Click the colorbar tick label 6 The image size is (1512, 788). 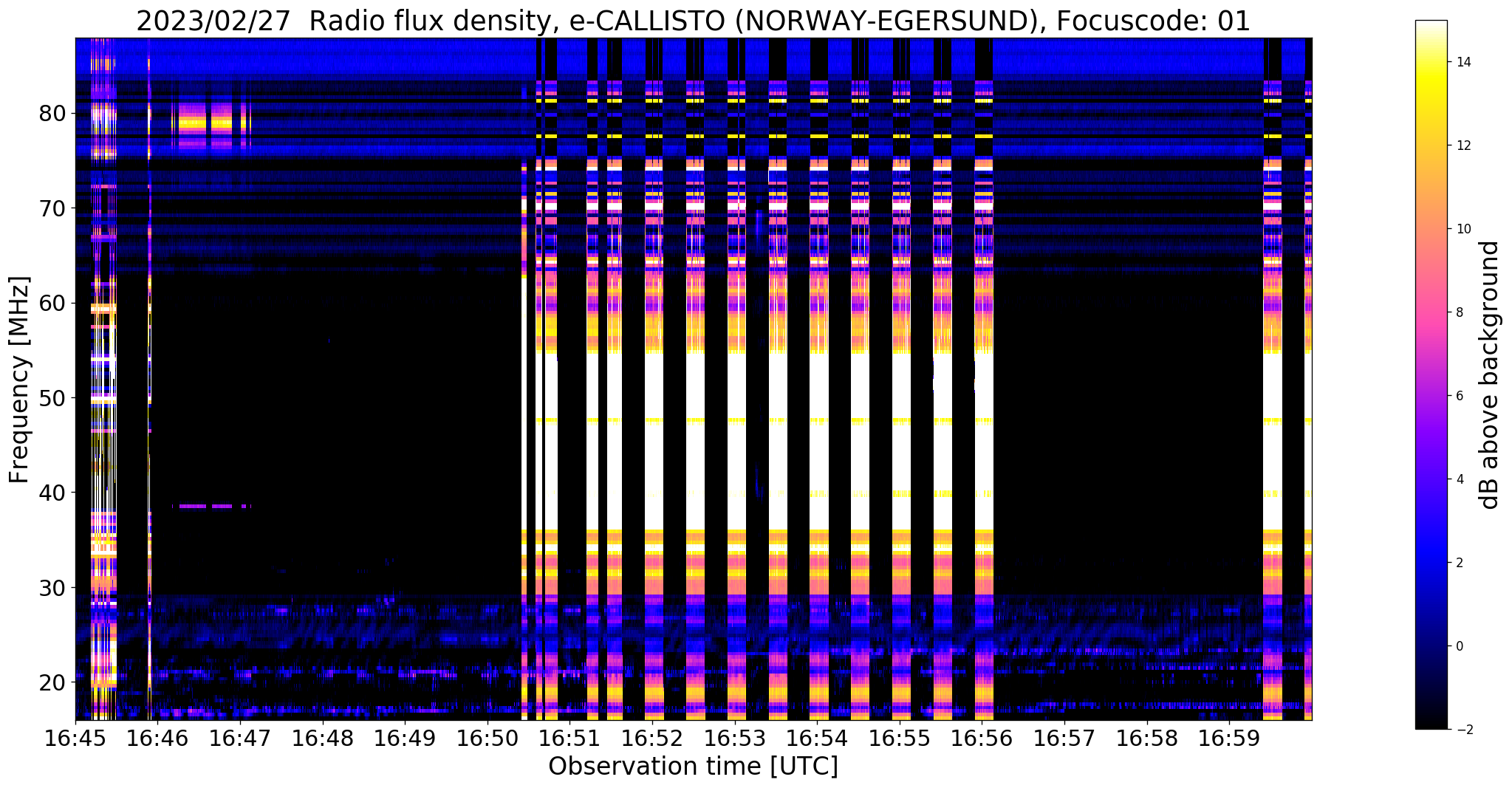click(x=1459, y=396)
